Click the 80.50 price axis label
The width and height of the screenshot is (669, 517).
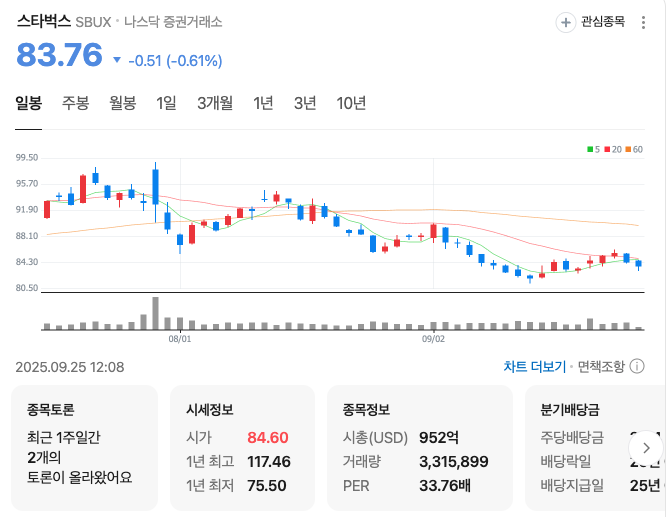27,288
